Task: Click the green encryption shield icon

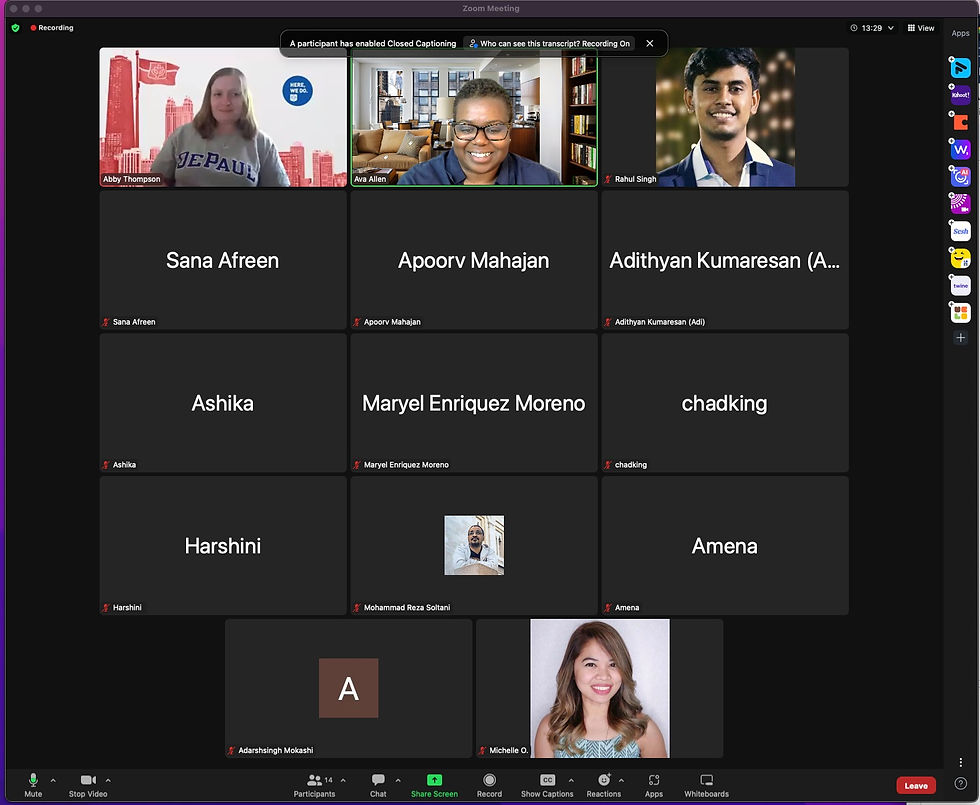Action: [x=16, y=28]
